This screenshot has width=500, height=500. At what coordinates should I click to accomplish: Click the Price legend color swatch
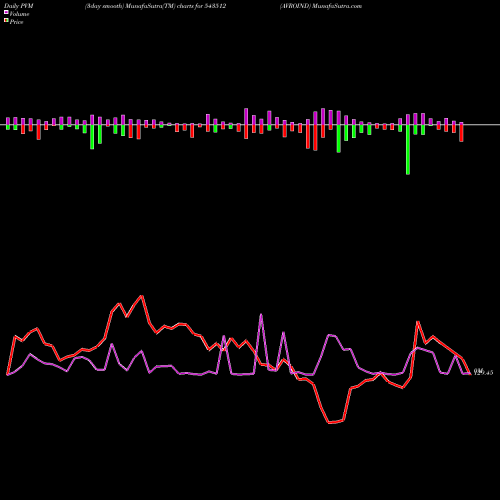coord(6,21)
